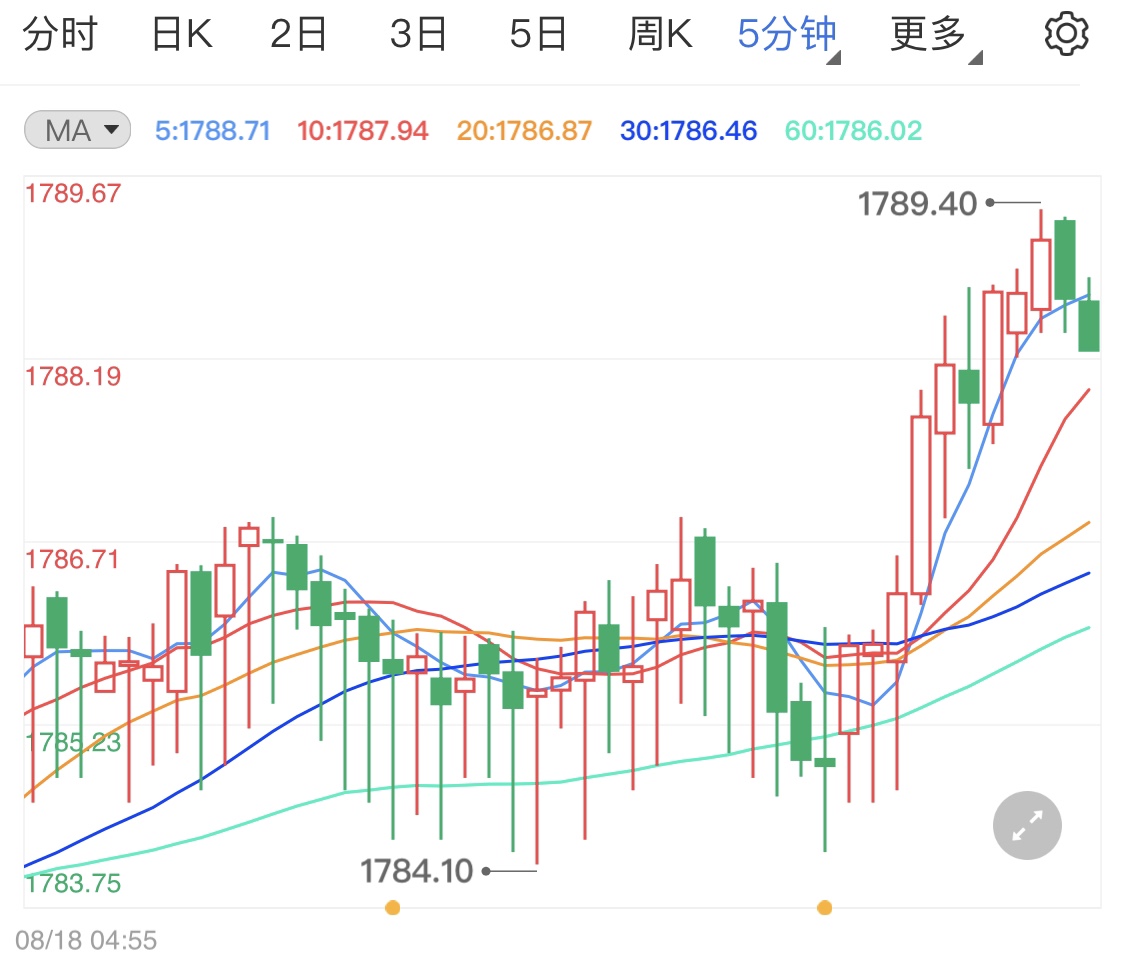The width and height of the screenshot is (1125, 959).
Task: Select the 3日 tab
Action: (418, 34)
